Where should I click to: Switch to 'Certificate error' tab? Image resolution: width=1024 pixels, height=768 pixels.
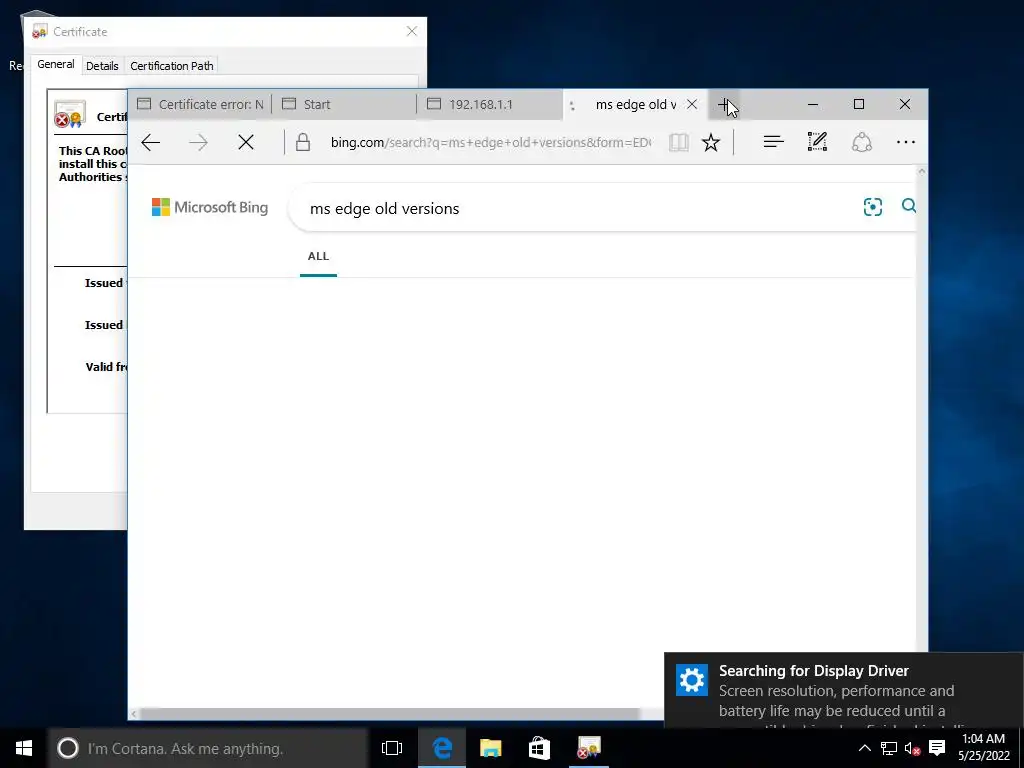click(x=200, y=104)
